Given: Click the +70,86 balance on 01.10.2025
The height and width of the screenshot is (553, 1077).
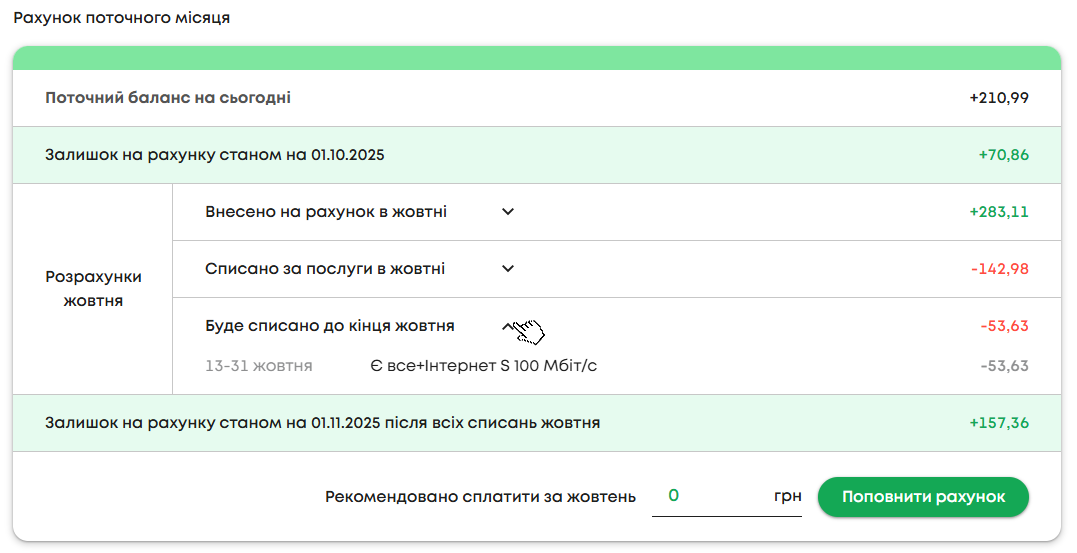Looking at the screenshot, I should tap(1003, 155).
